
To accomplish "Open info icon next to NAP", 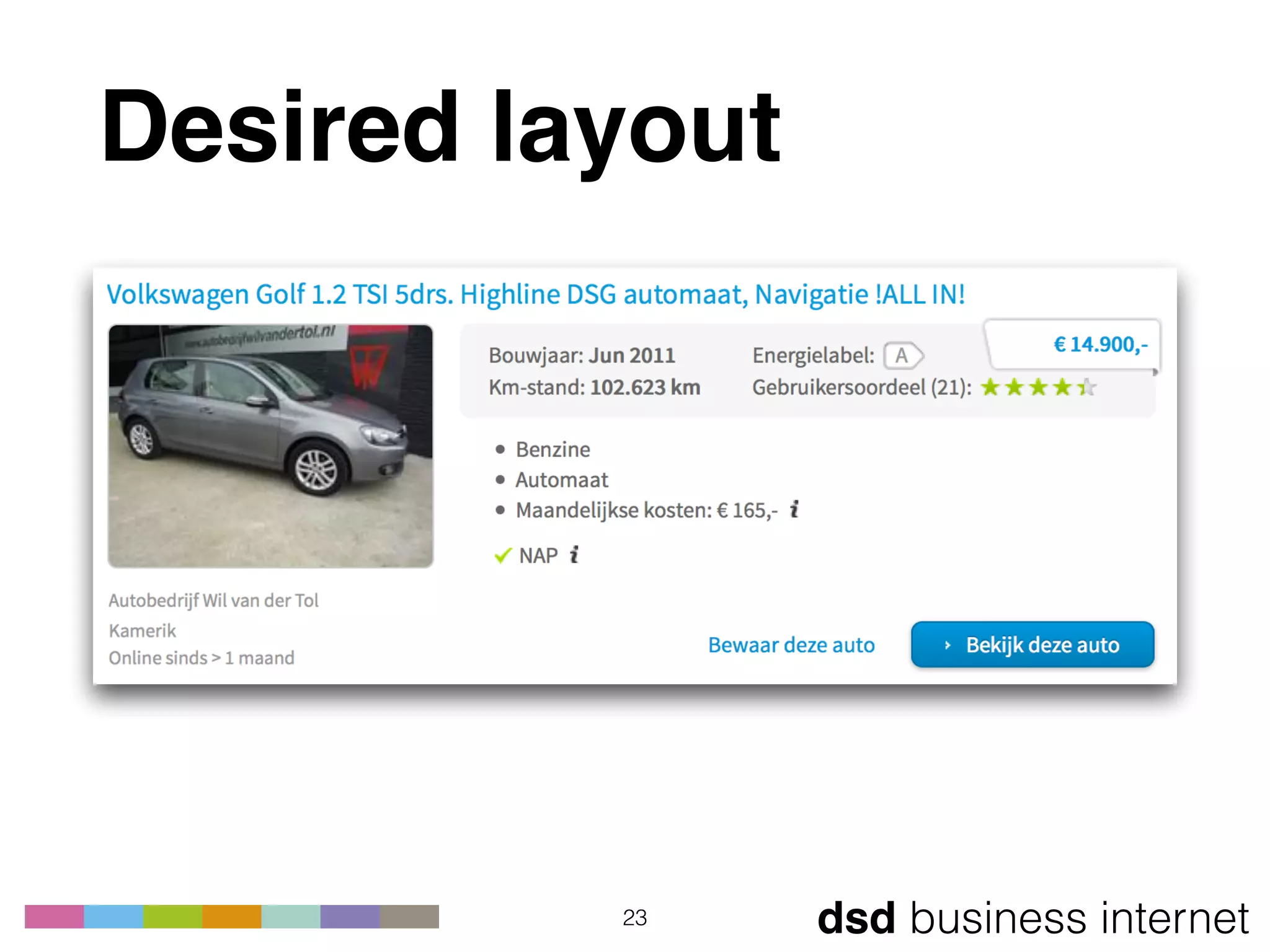I will click(x=574, y=555).
